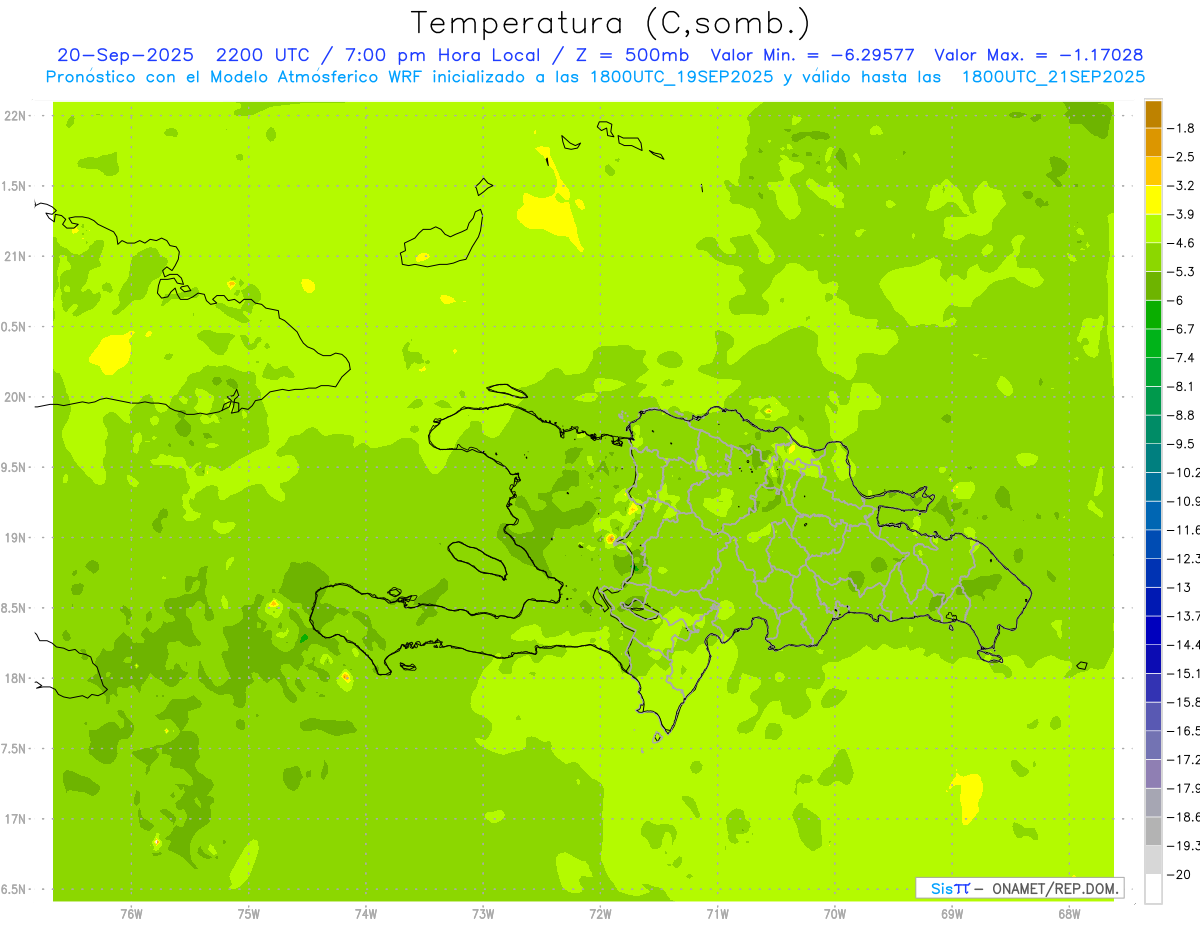Image resolution: width=1200 pixels, height=927 pixels.
Task: Click the -6.7 colorbar value
Action: tap(1183, 329)
